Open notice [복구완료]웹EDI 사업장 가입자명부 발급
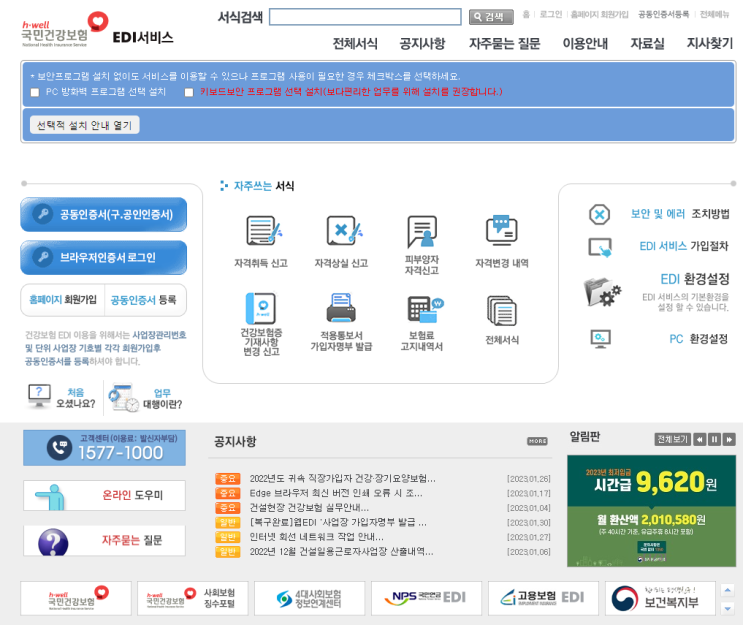The image size is (743, 625). pyautogui.click(x=338, y=523)
